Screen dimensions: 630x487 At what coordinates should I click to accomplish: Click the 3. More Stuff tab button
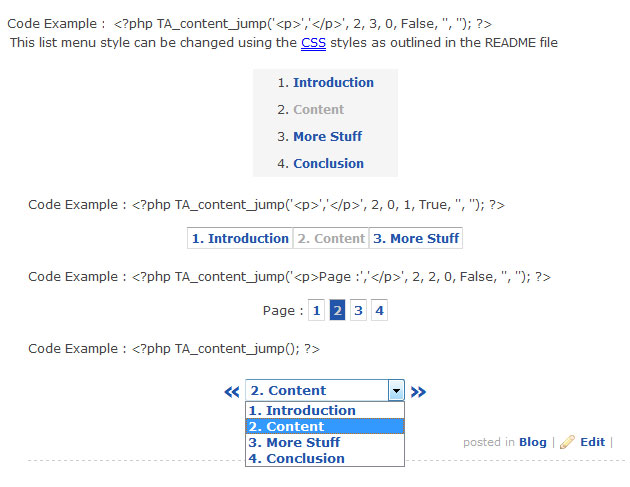(x=416, y=238)
